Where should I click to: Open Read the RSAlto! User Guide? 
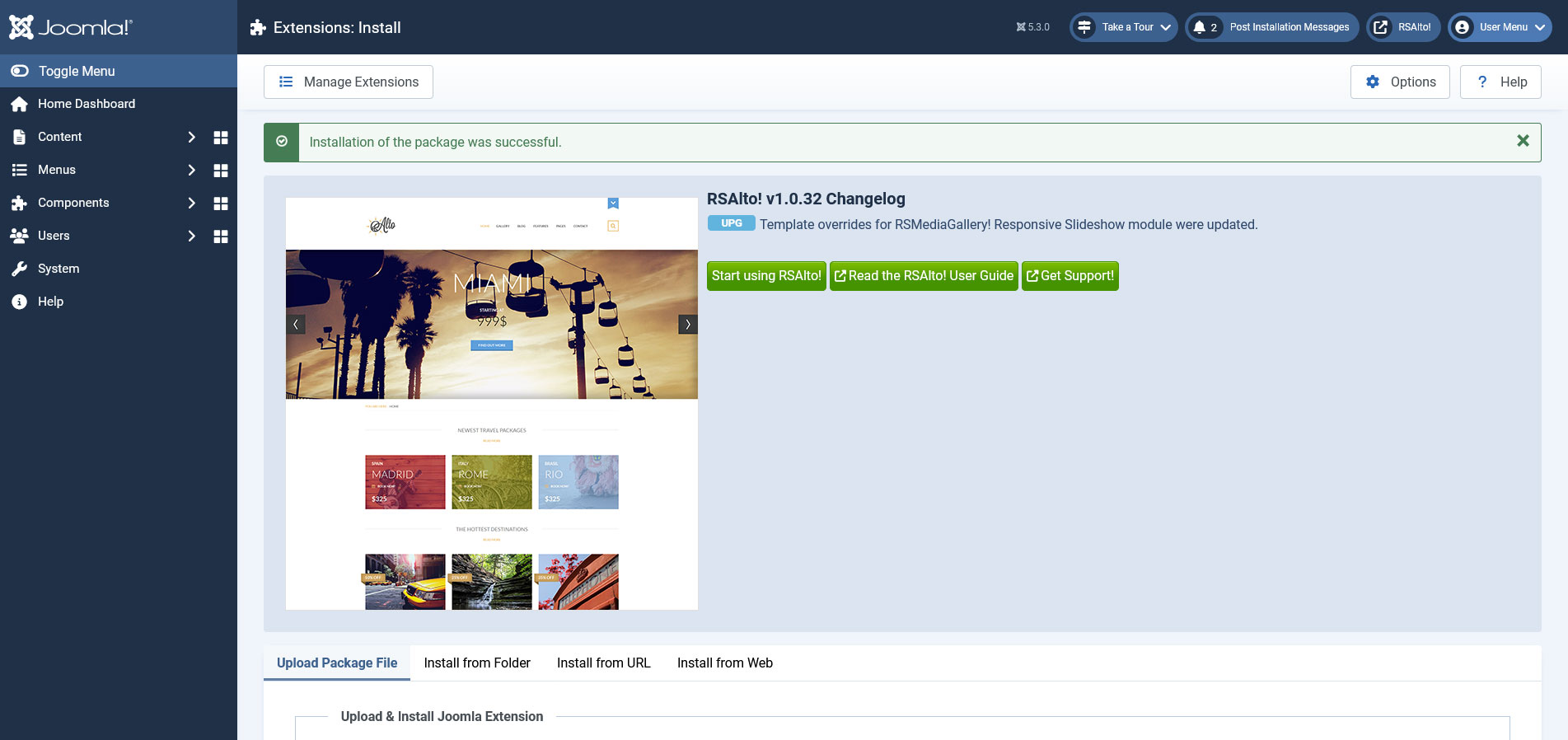tap(924, 276)
